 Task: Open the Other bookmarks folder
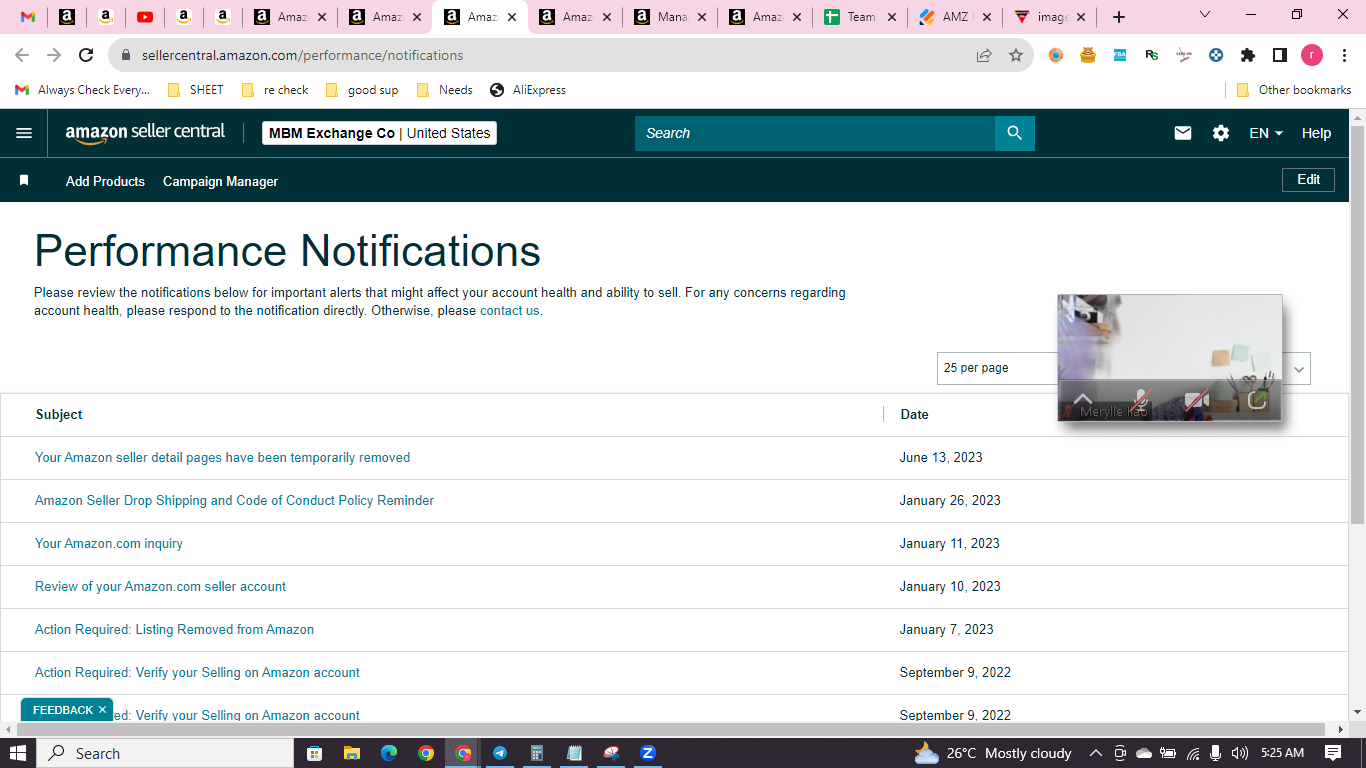[1294, 90]
